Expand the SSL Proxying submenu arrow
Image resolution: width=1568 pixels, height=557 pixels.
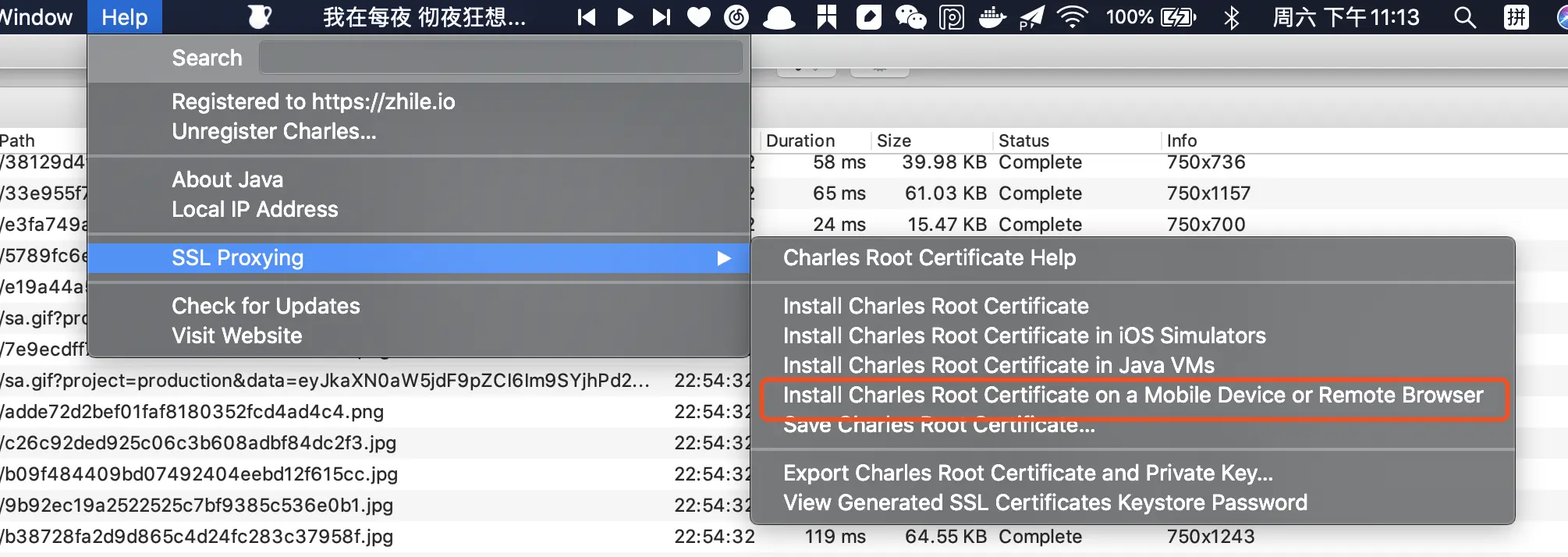click(724, 258)
